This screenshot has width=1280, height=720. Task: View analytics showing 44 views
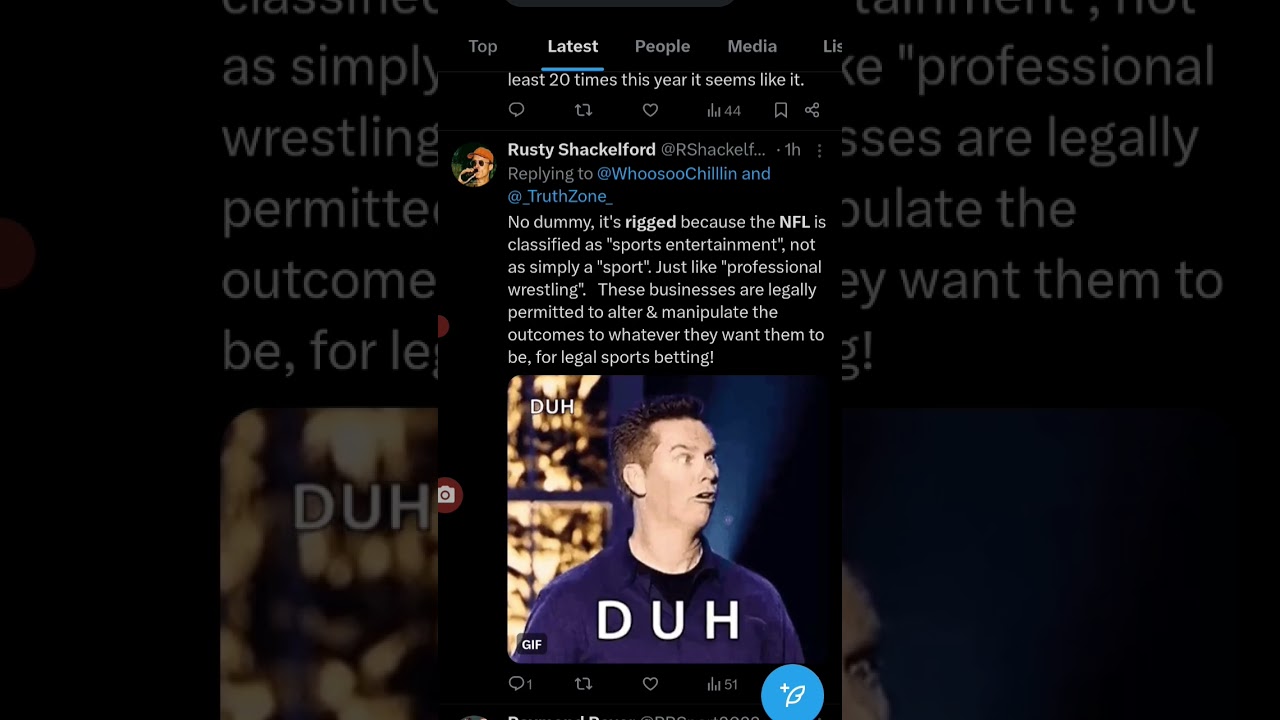[724, 110]
